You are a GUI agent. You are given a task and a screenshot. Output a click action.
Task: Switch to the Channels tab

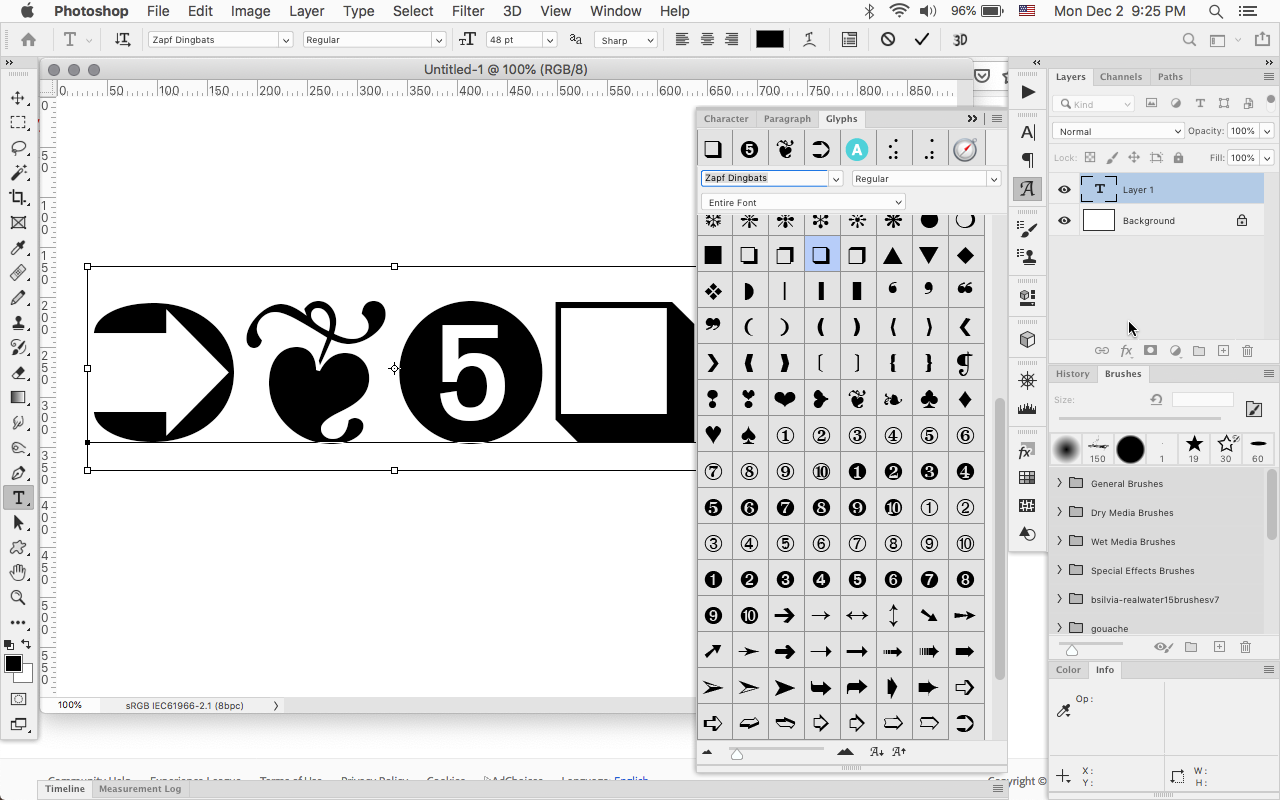point(1121,77)
